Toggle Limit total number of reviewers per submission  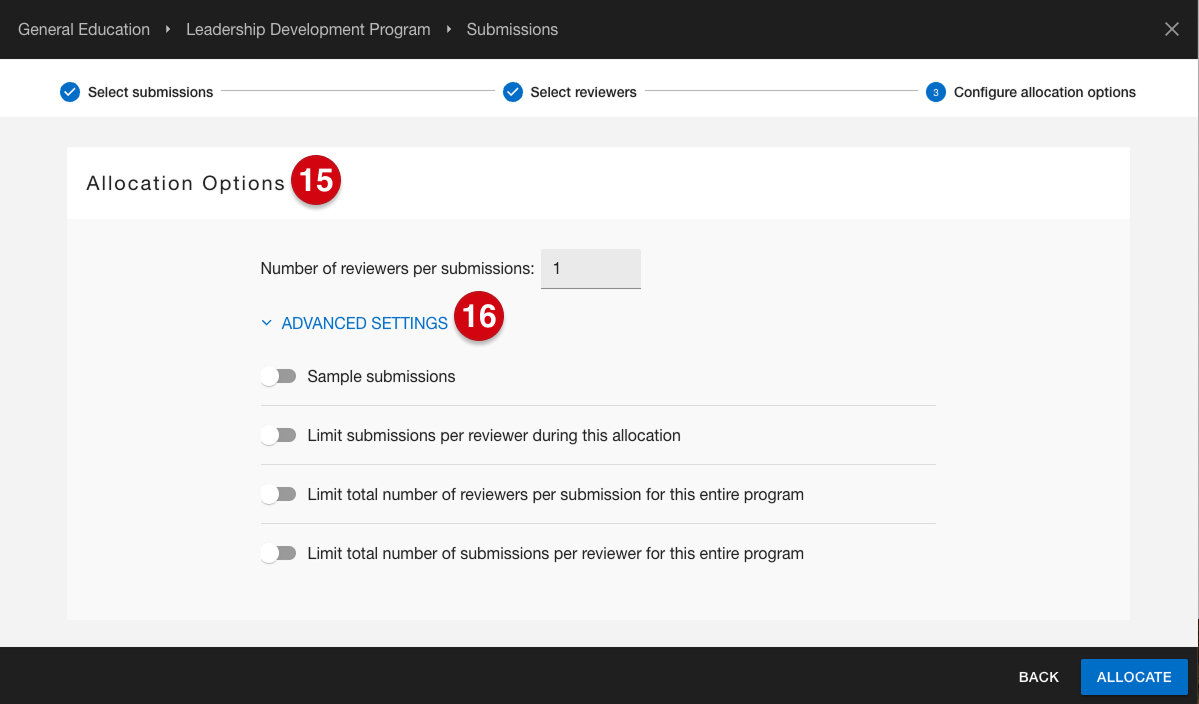click(278, 495)
